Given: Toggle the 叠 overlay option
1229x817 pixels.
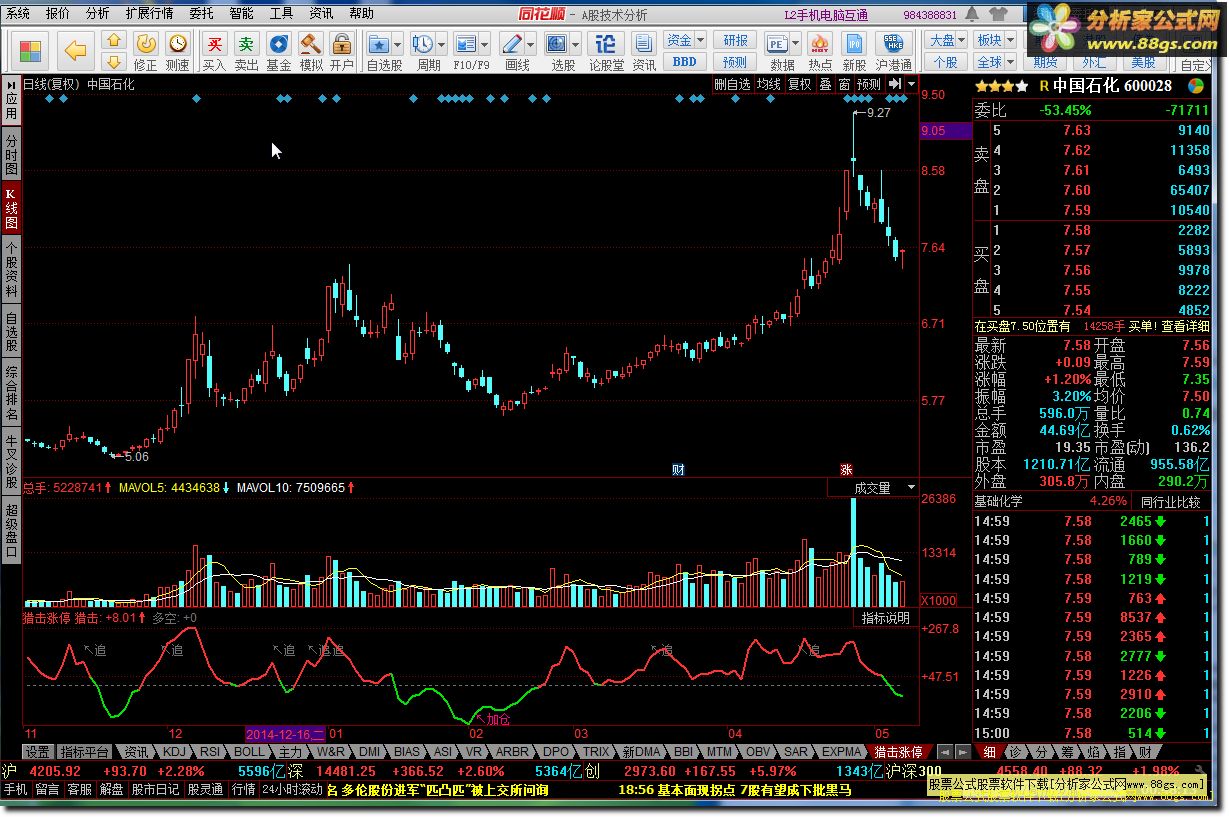Looking at the screenshot, I should [x=825, y=85].
